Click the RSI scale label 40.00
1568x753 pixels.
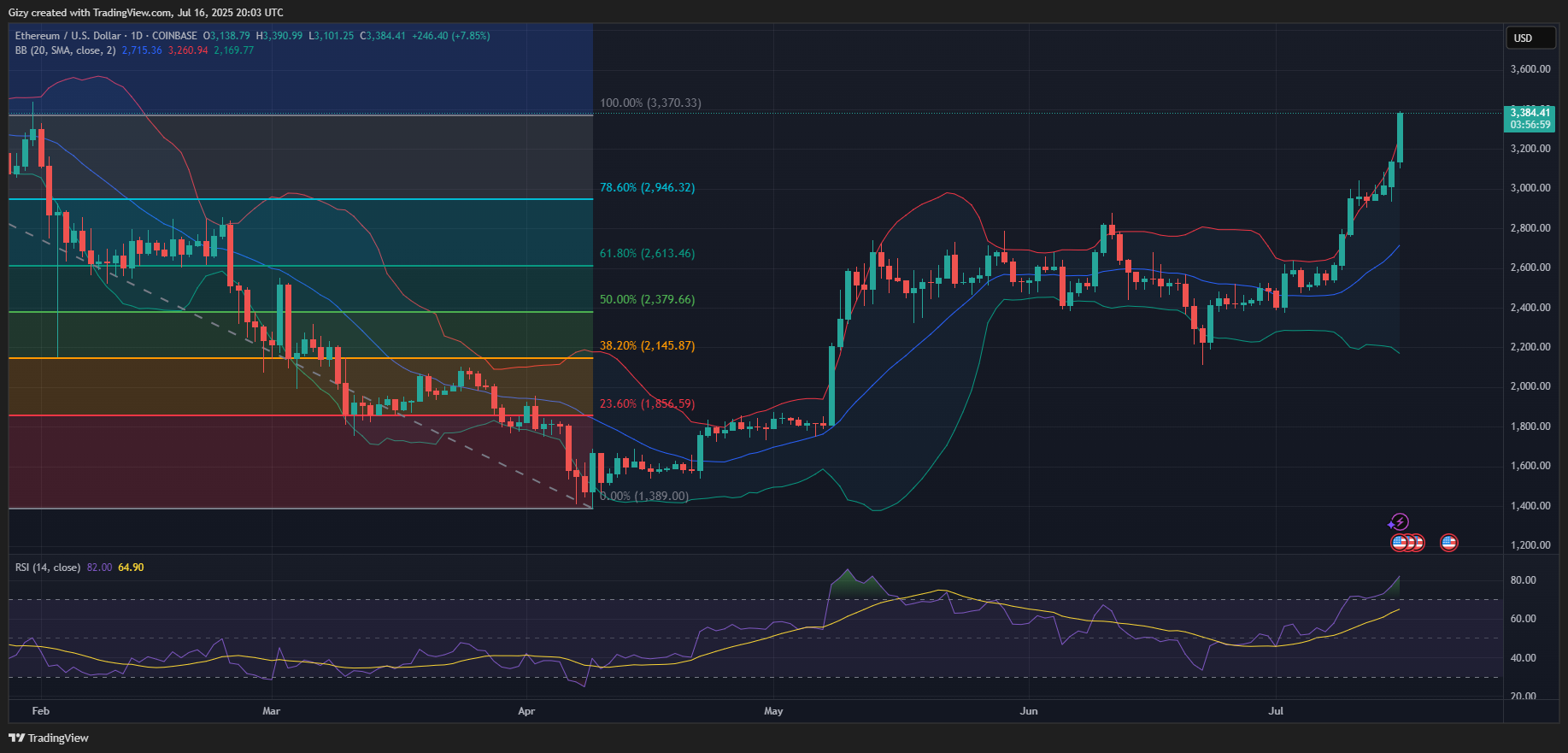point(1524,658)
